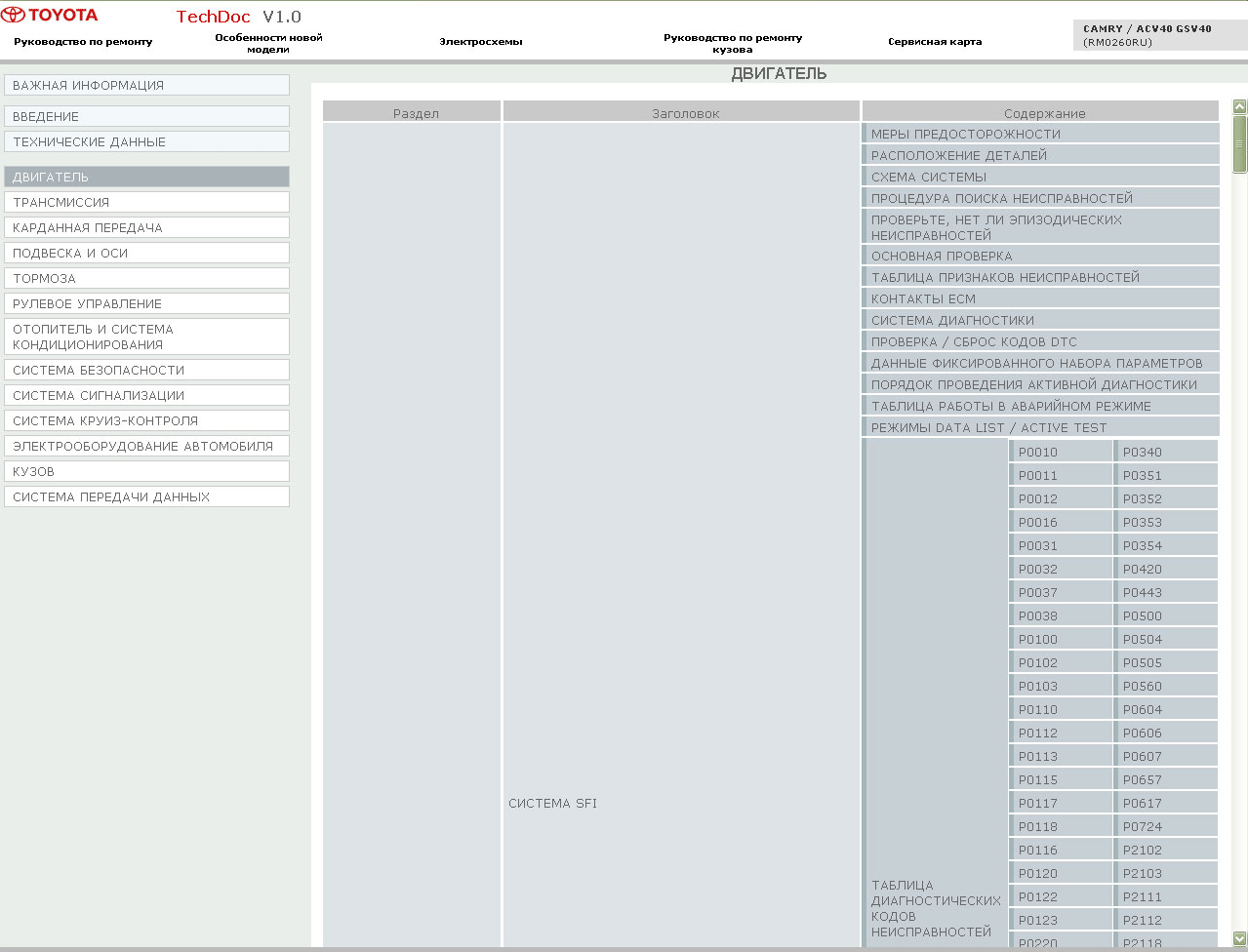Click CAMRY / ACV40 GSV40 model label
The width and height of the screenshot is (1248, 952).
pyautogui.click(x=1147, y=29)
